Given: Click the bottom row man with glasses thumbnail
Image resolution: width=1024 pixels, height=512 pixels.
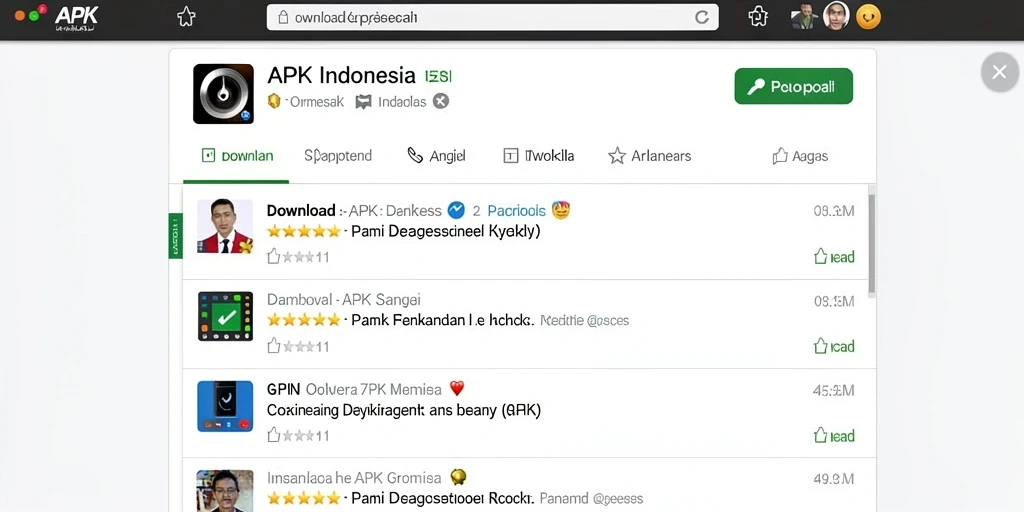Looking at the screenshot, I should pos(225,490).
